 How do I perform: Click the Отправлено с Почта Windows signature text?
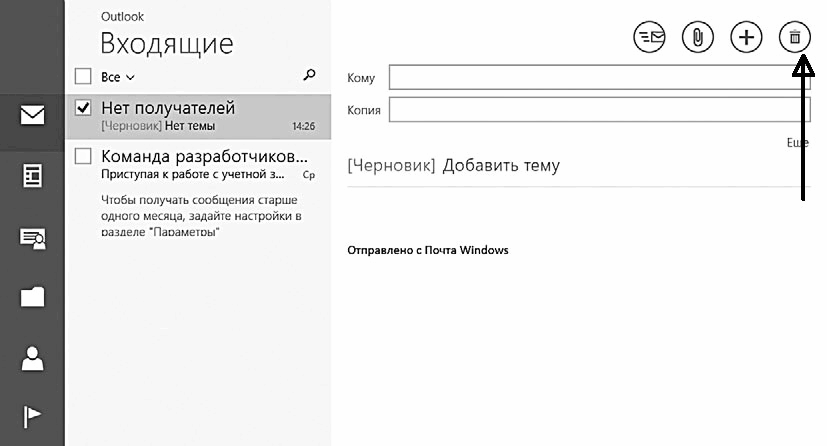pyautogui.click(x=428, y=250)
